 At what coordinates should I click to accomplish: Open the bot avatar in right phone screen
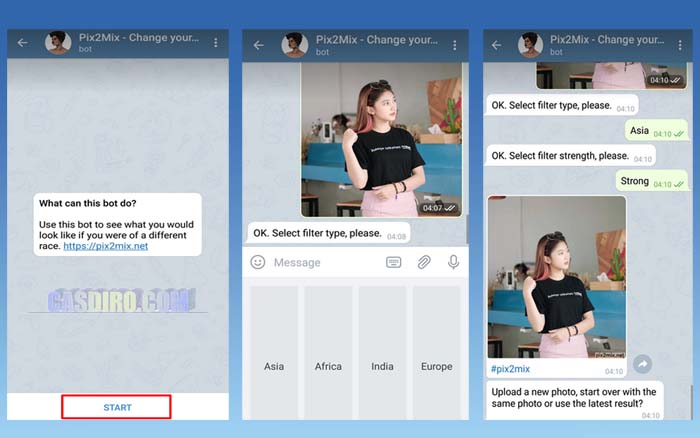(x=530, y=45)
